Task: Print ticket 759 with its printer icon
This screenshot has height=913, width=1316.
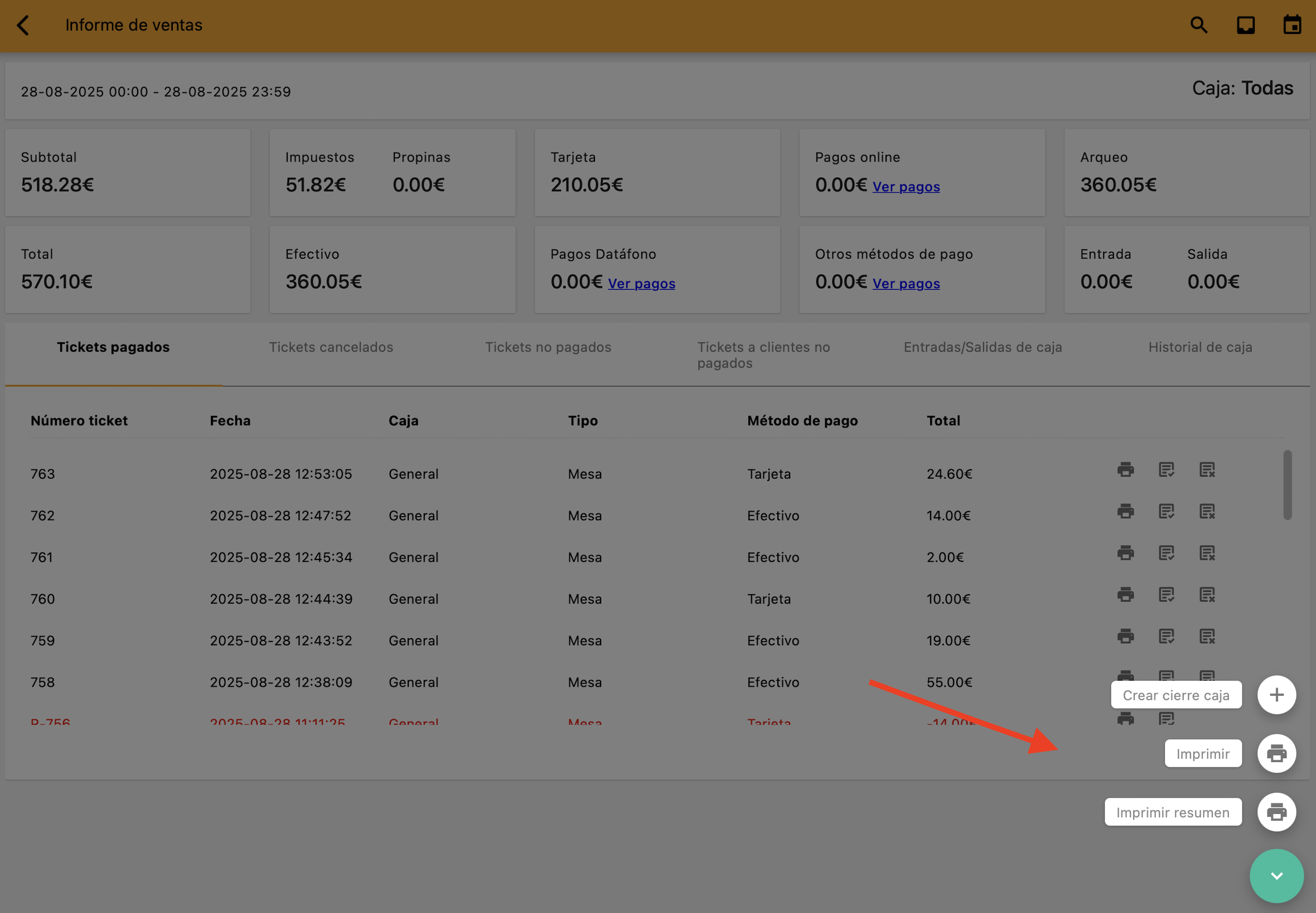Action: click(x=1125, y=636)
